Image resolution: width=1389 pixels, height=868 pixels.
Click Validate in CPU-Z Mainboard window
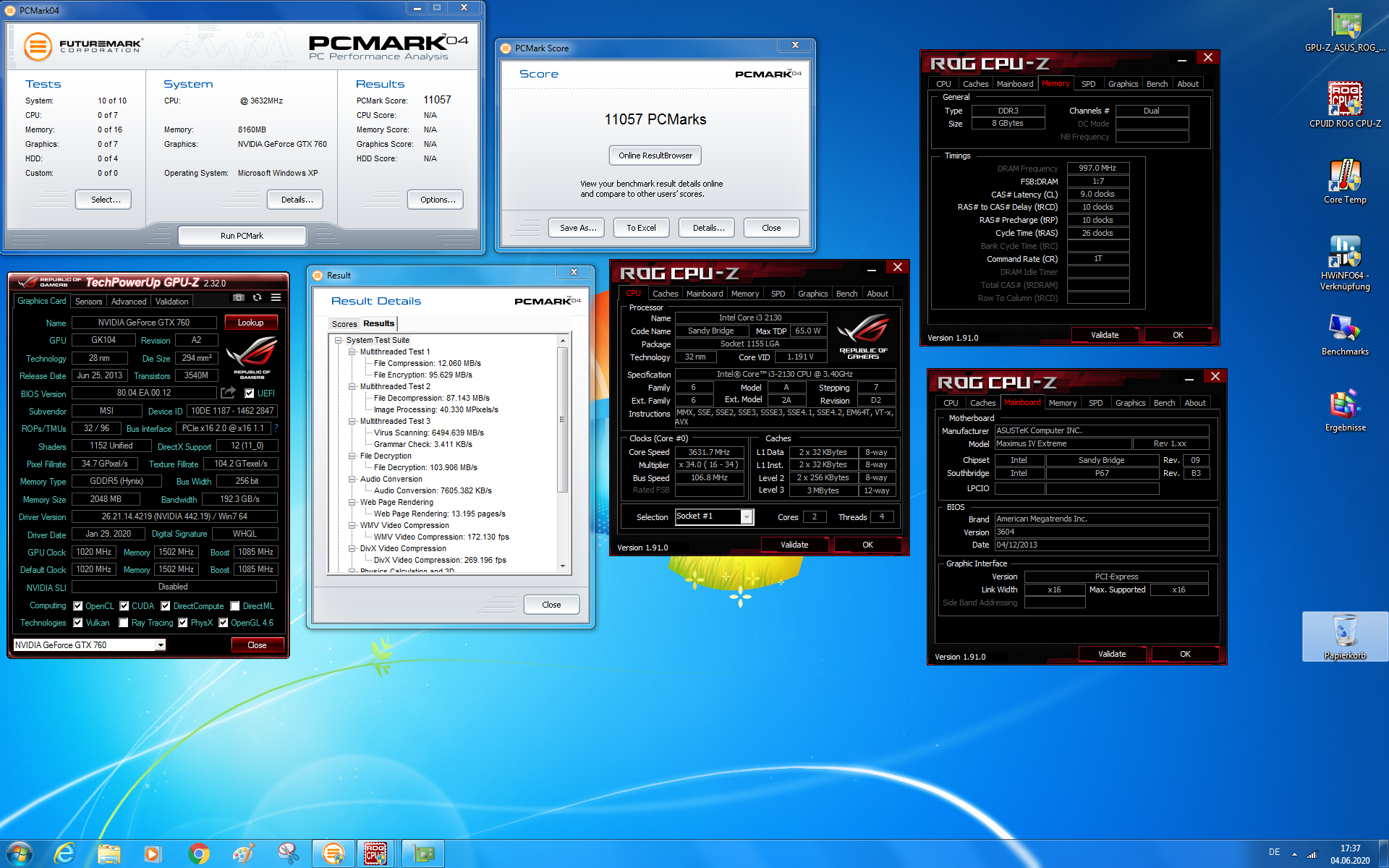tap(1112, 654)
